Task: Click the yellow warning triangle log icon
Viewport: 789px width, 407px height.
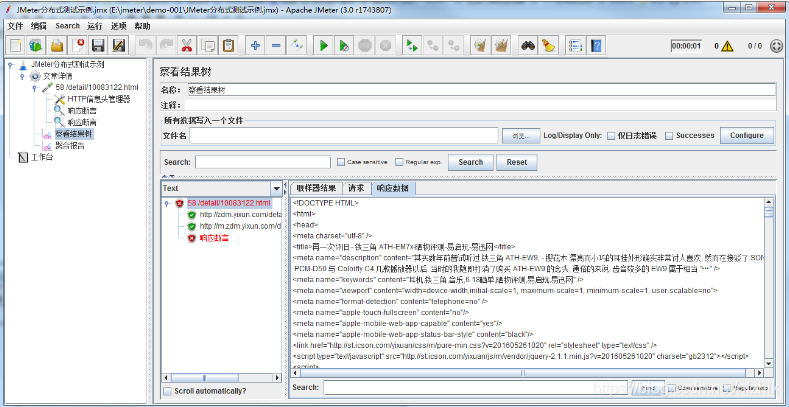Action: coord(727,46)
